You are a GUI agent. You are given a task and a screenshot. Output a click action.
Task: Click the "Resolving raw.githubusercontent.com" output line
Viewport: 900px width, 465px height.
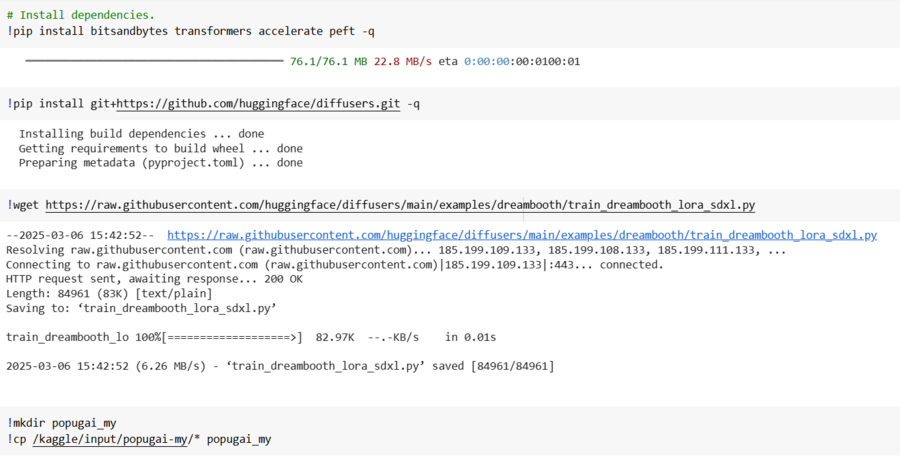tap(395, 250)
